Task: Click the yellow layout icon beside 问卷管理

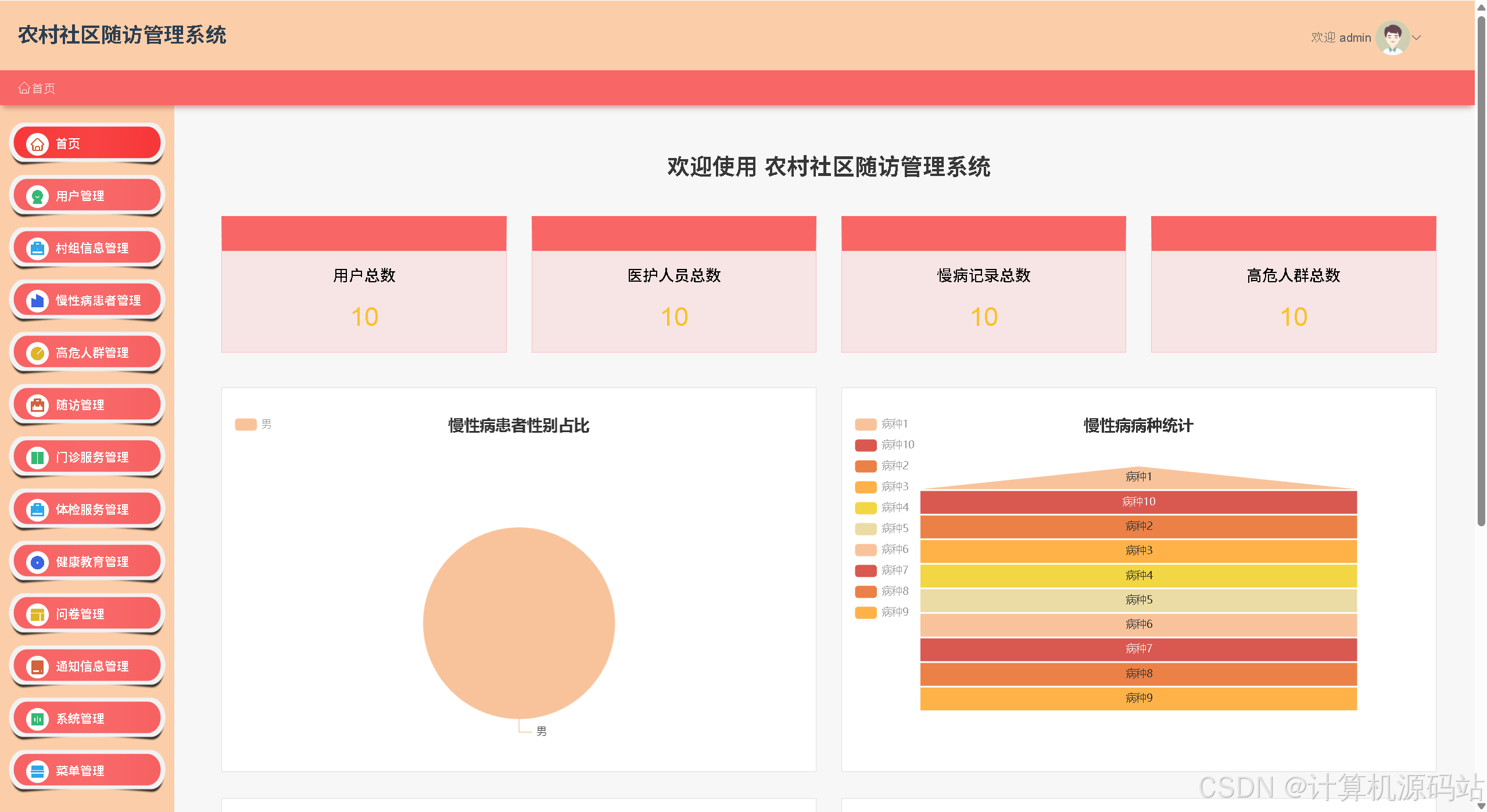Action: coord(37,615)
